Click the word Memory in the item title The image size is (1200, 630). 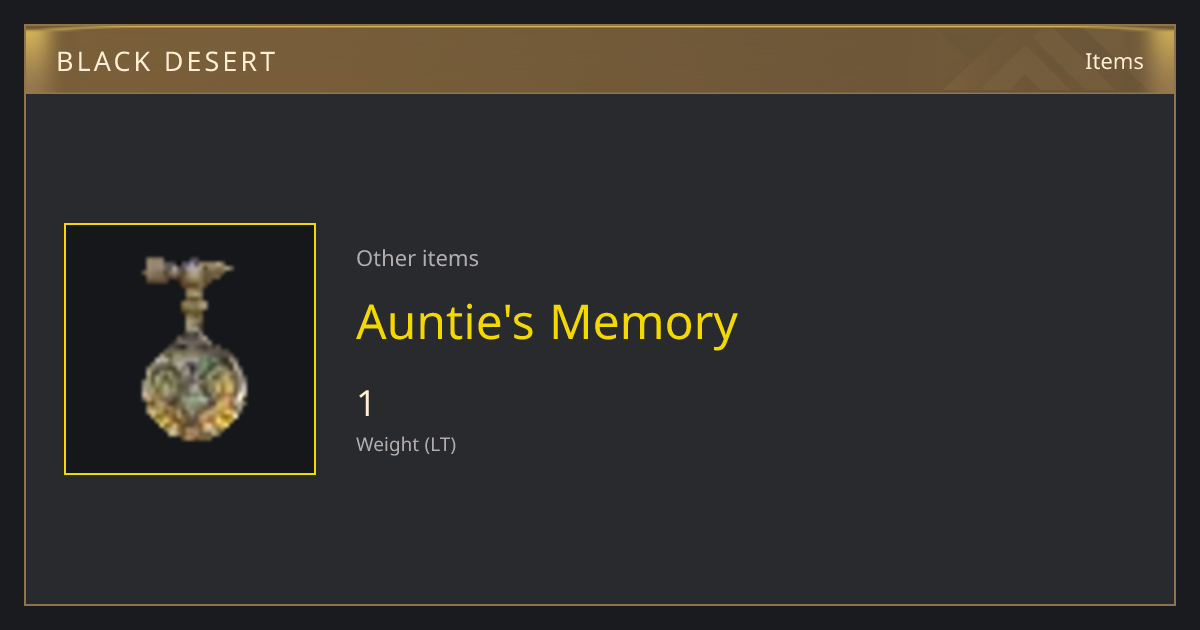click(644, 322)
